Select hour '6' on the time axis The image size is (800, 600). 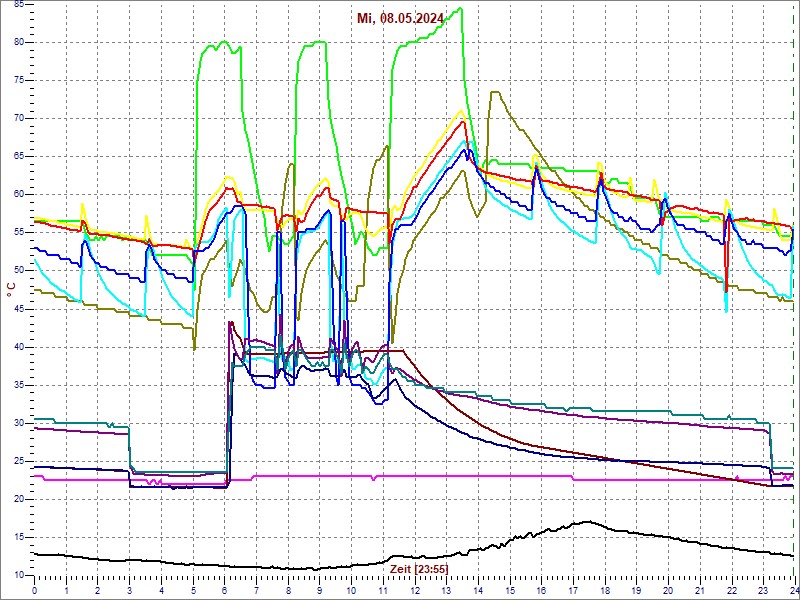click(224, 590)
